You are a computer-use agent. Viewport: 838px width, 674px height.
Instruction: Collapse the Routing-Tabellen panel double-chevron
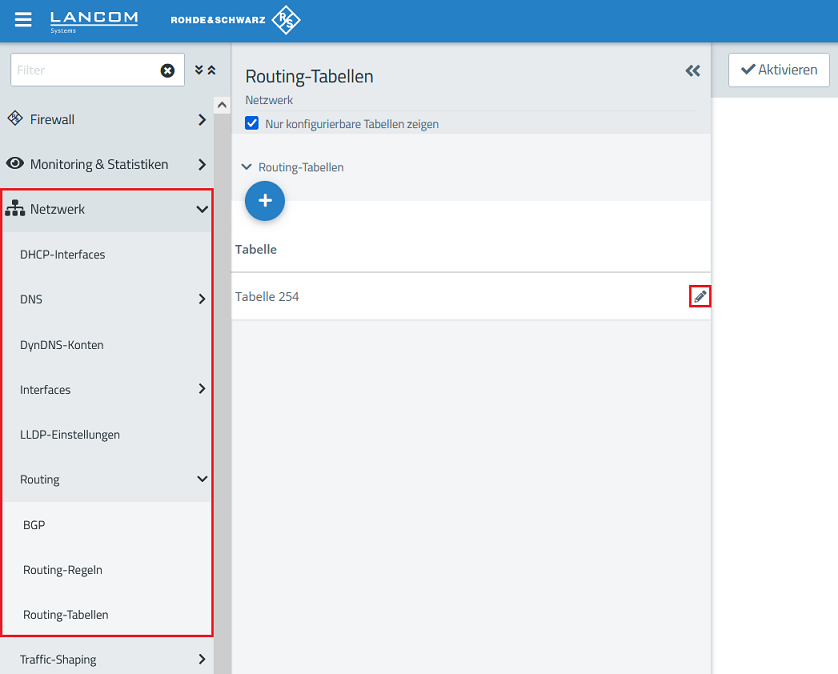692,71
